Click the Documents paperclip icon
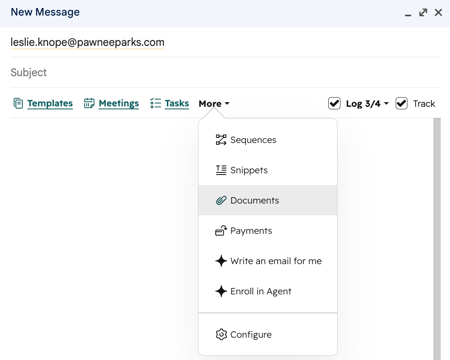Viewport: 450px width, 360px height. (x=221, y=200)
